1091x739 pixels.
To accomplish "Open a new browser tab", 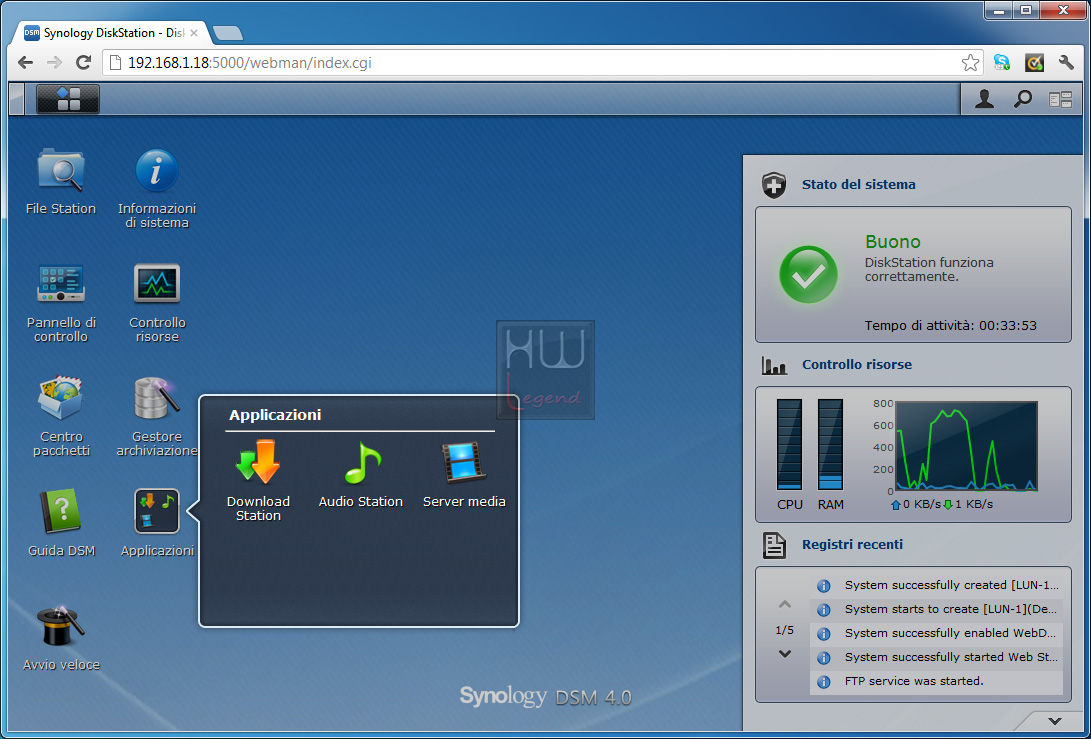I will click(228, 33).
